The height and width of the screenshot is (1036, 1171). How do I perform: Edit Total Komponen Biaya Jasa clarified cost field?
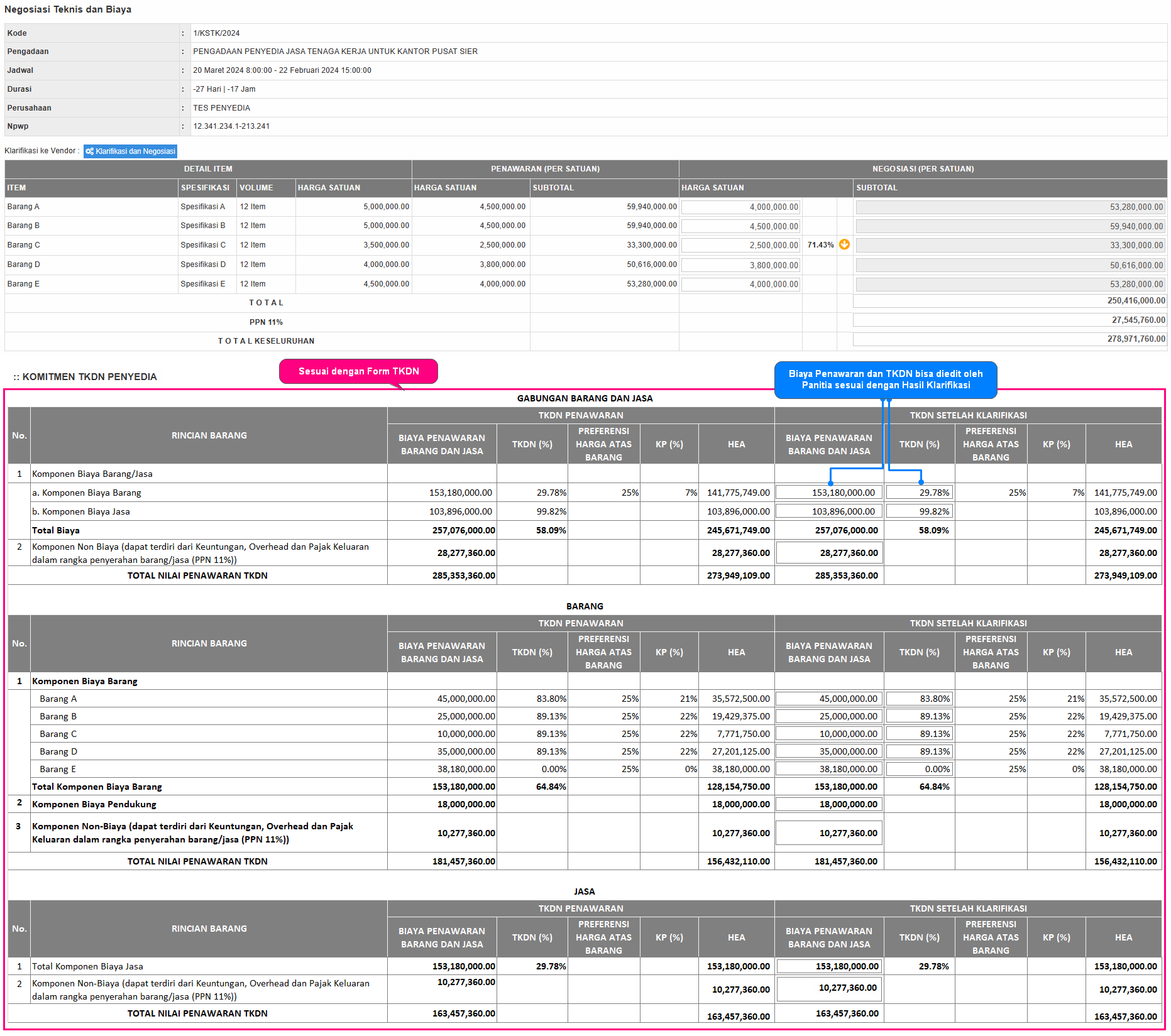click(828, 966)
